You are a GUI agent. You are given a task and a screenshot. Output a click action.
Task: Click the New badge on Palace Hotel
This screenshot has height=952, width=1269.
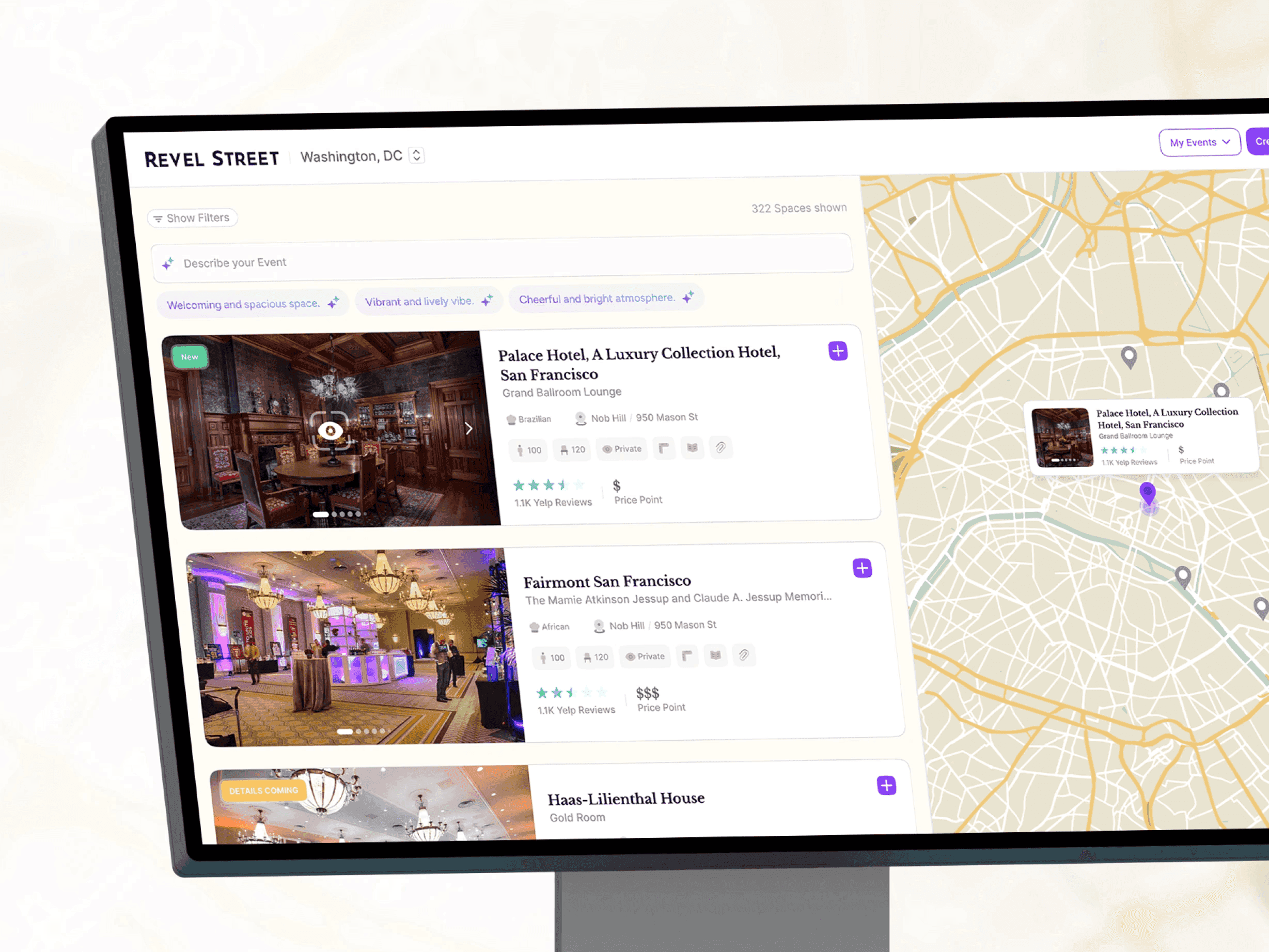point(190,357)
